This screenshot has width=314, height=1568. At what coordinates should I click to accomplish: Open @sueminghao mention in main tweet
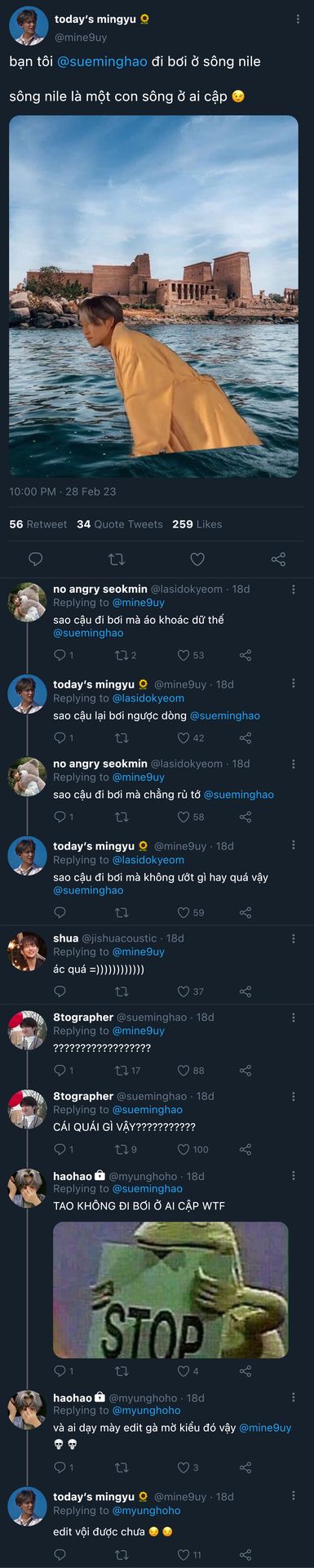103,61
